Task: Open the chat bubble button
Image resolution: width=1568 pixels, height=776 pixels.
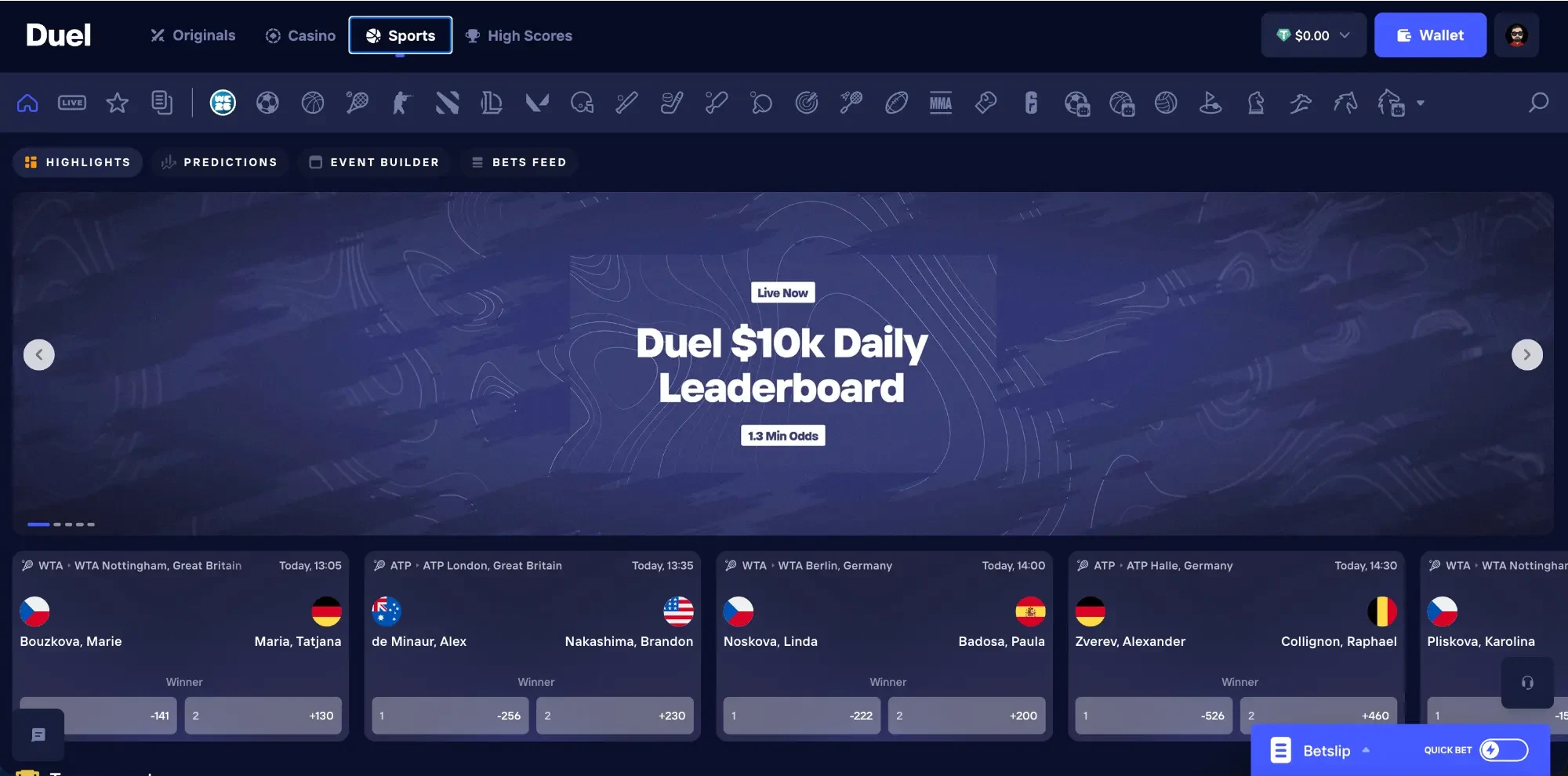Action: click(x=38, y=735)
